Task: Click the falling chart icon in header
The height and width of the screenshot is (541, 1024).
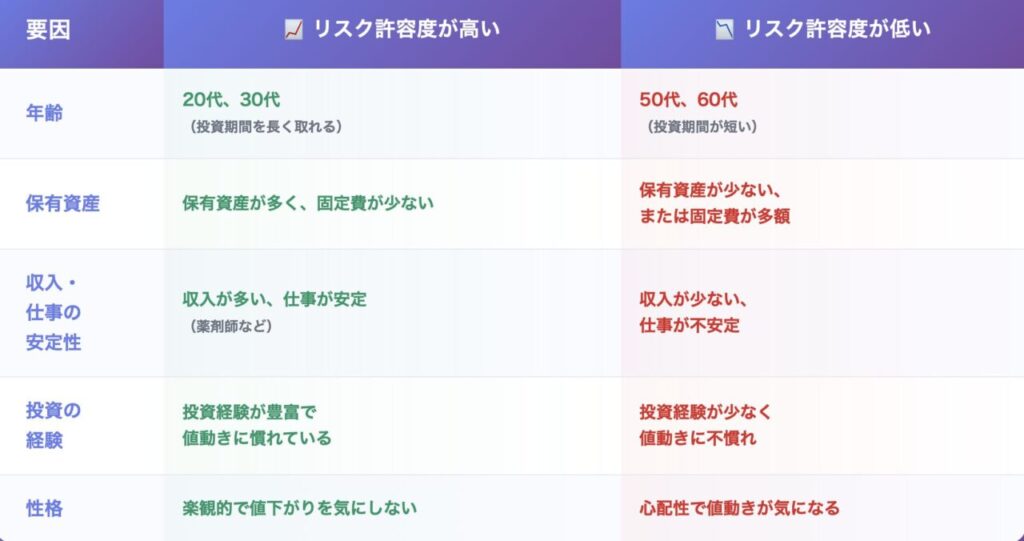Action: click(x=725, y=30)
